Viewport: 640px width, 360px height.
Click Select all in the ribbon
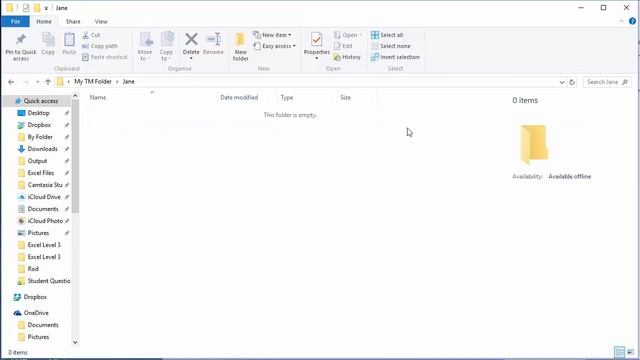(387, 35)
